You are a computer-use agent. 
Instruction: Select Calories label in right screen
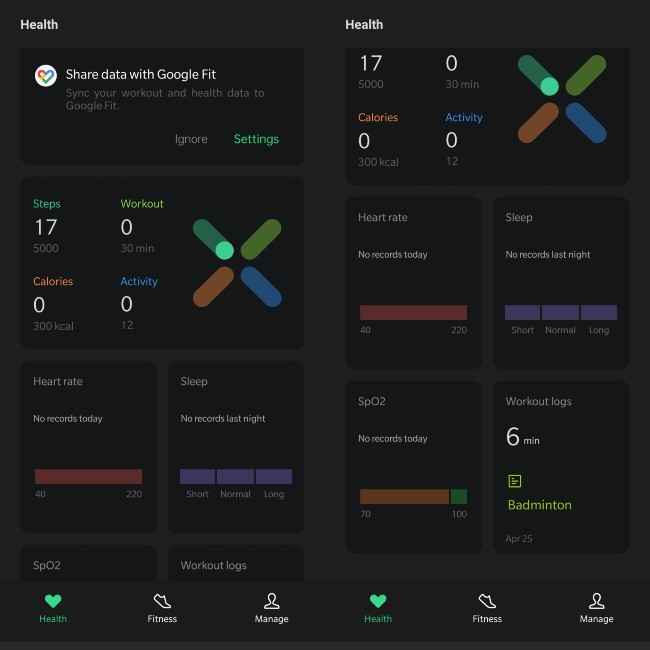[378, 117]
